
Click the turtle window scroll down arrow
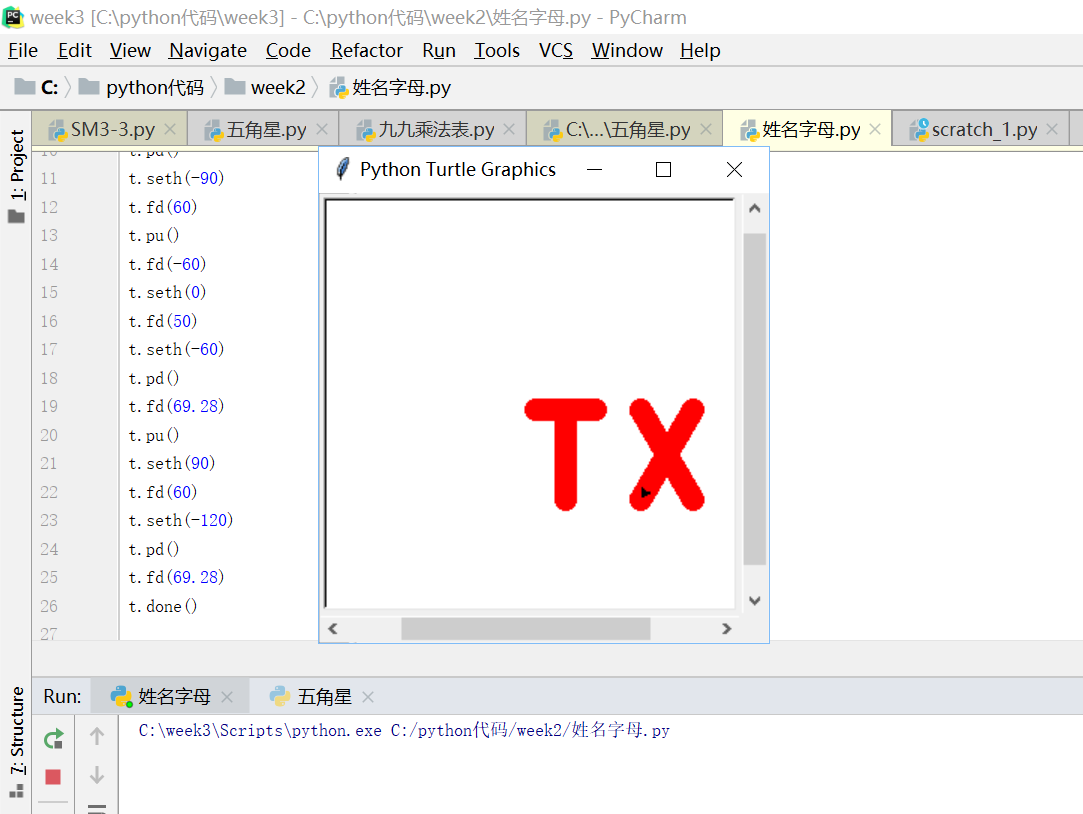tap(755, 601)
